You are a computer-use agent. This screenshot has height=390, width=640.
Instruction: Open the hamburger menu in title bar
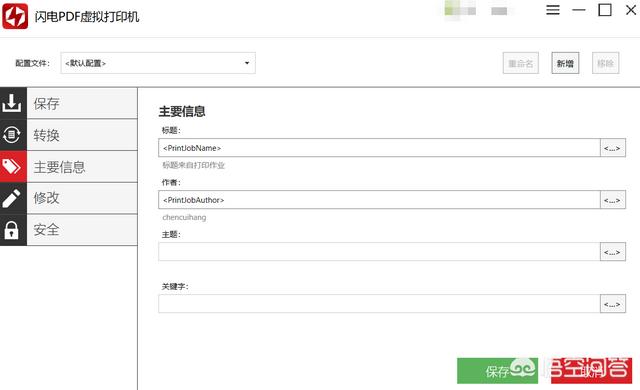point(553,10)
